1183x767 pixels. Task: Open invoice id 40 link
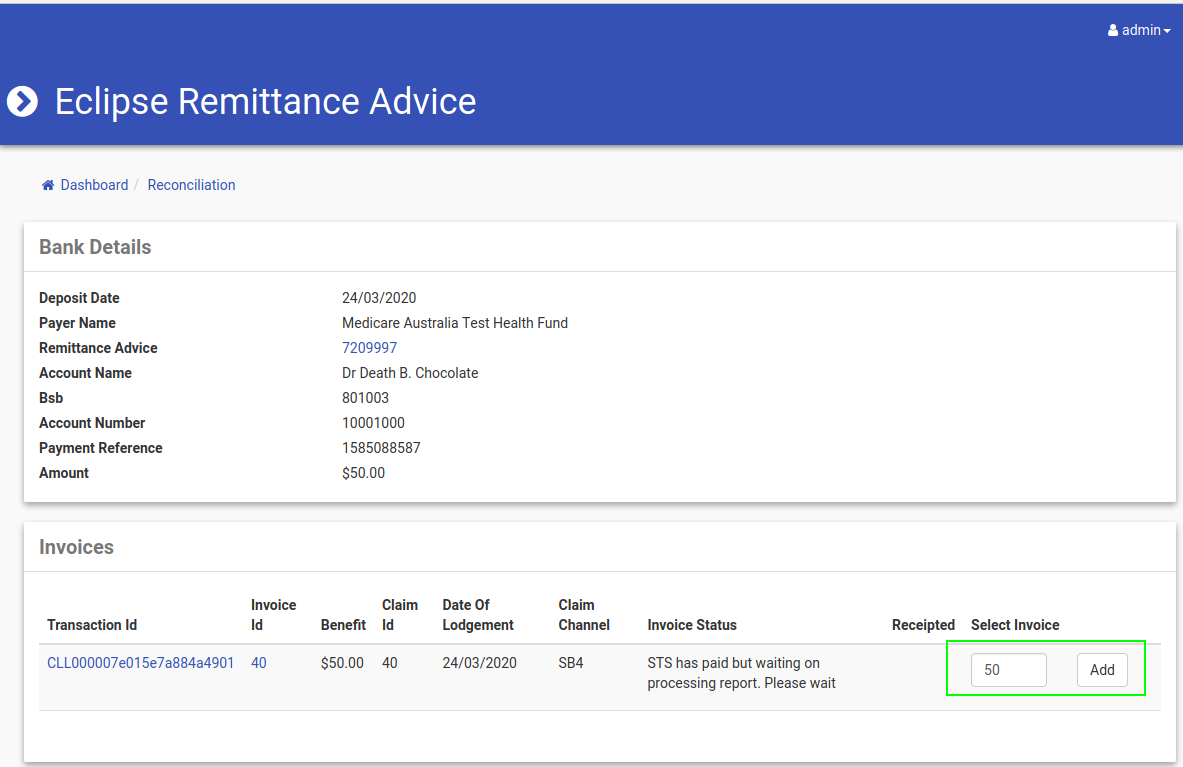[259, 663]
